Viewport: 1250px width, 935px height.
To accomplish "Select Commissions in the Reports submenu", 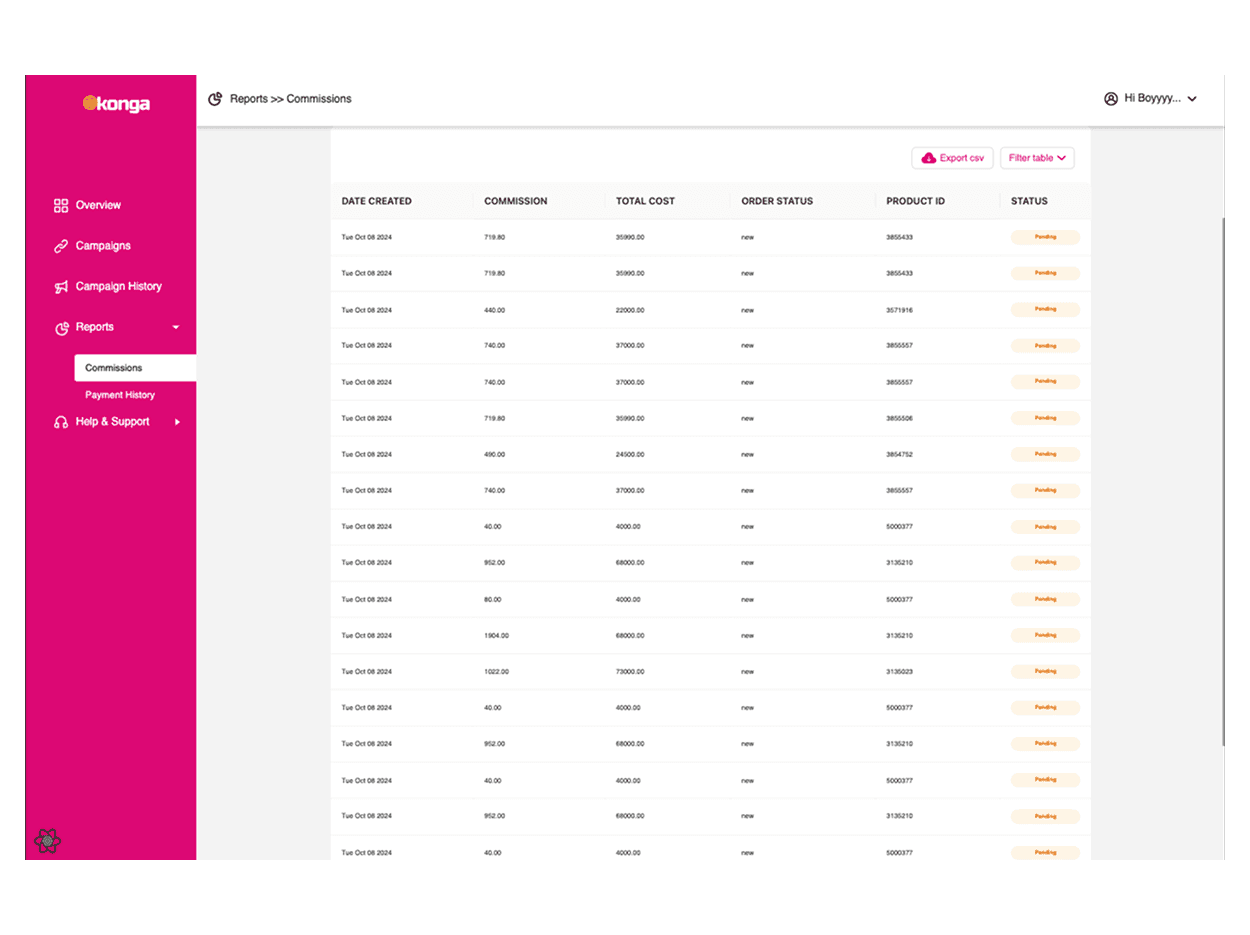I will (x=114, y=368).
